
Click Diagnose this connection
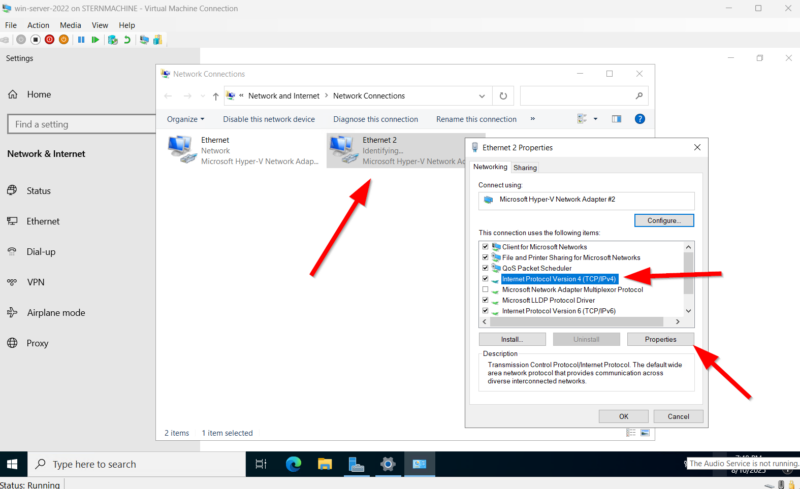[x=376, y=119]
